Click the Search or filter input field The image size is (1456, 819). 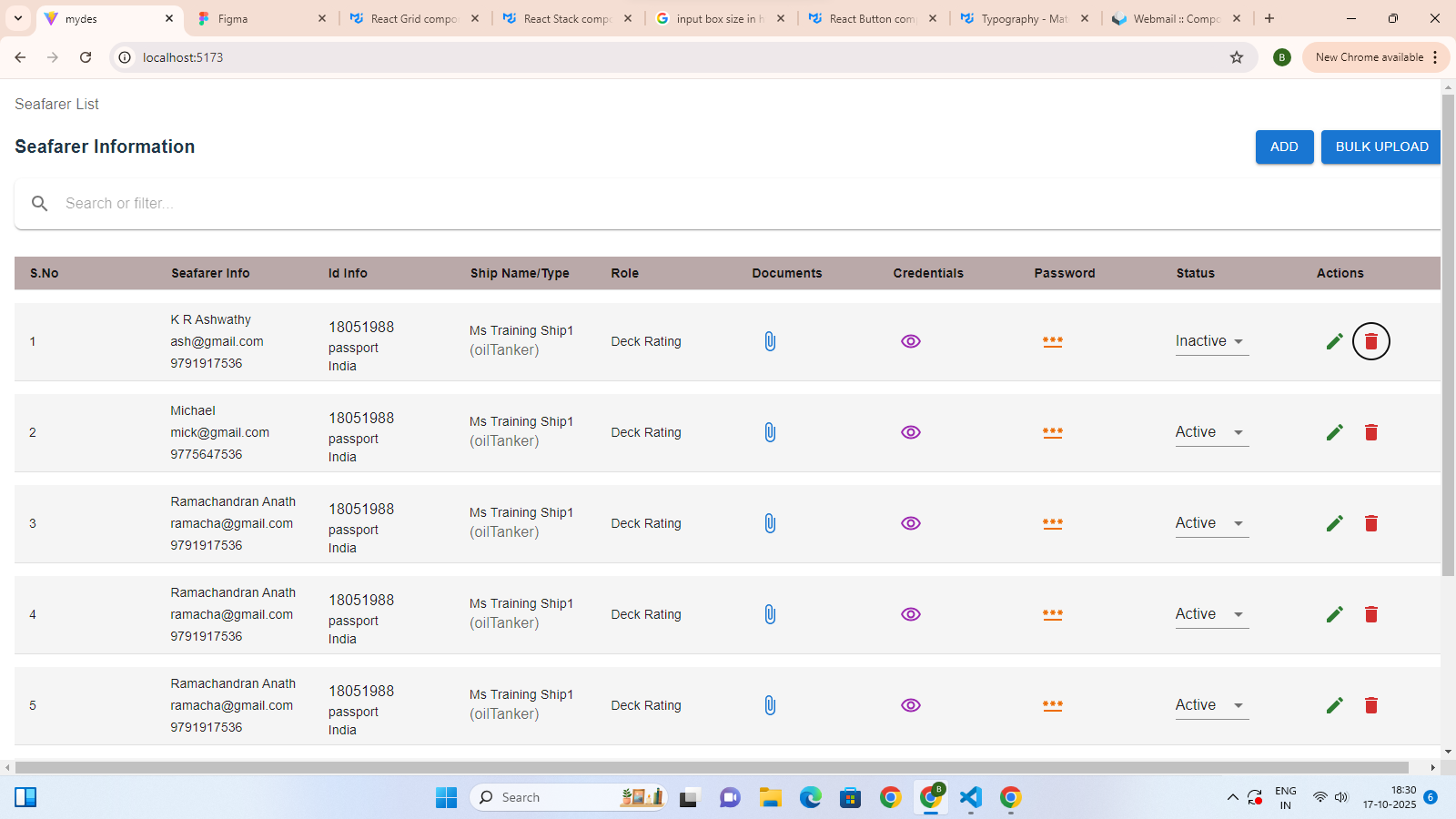tap(728, 204)
